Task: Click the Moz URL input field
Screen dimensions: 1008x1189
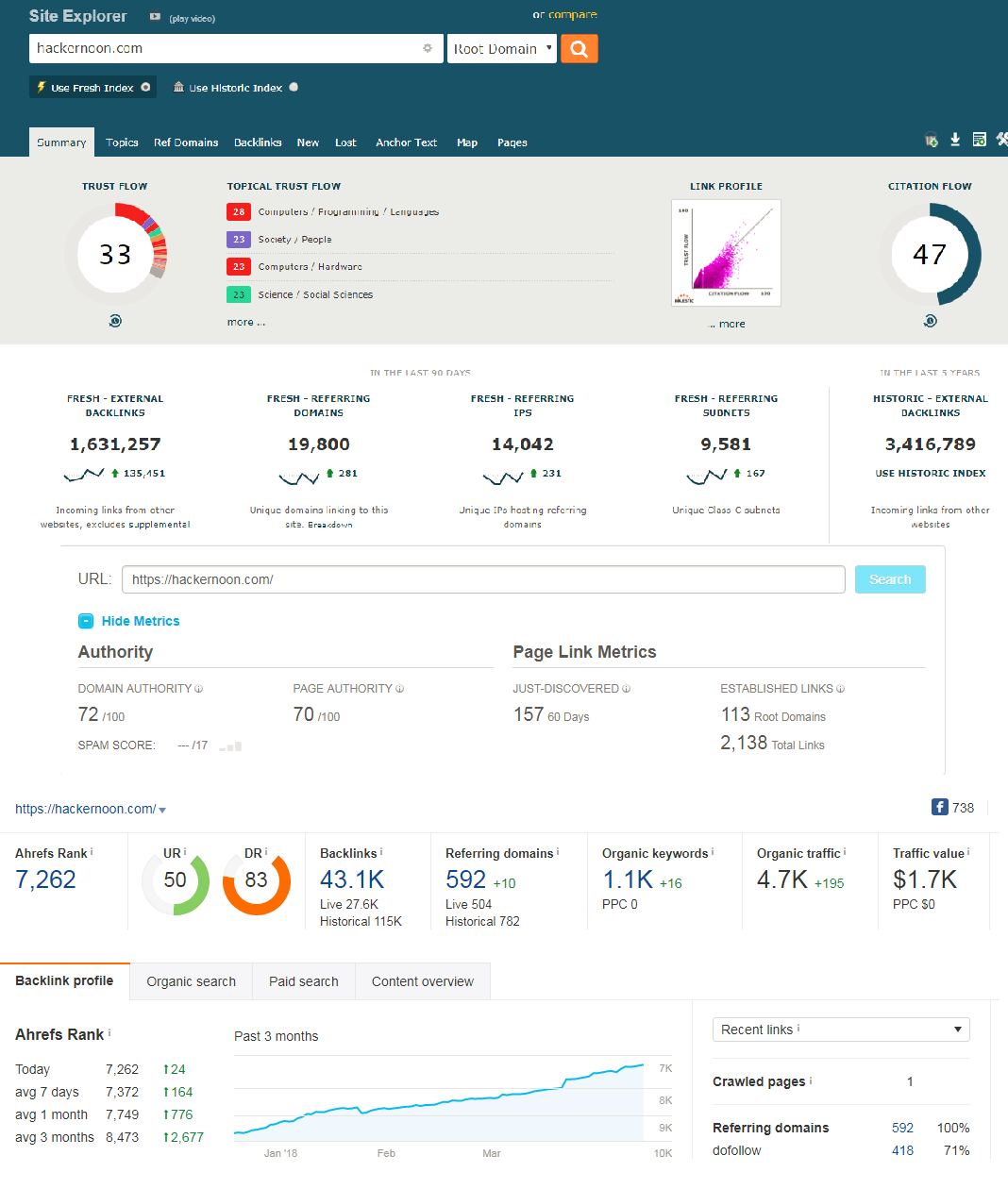Action: coord(483,579)
